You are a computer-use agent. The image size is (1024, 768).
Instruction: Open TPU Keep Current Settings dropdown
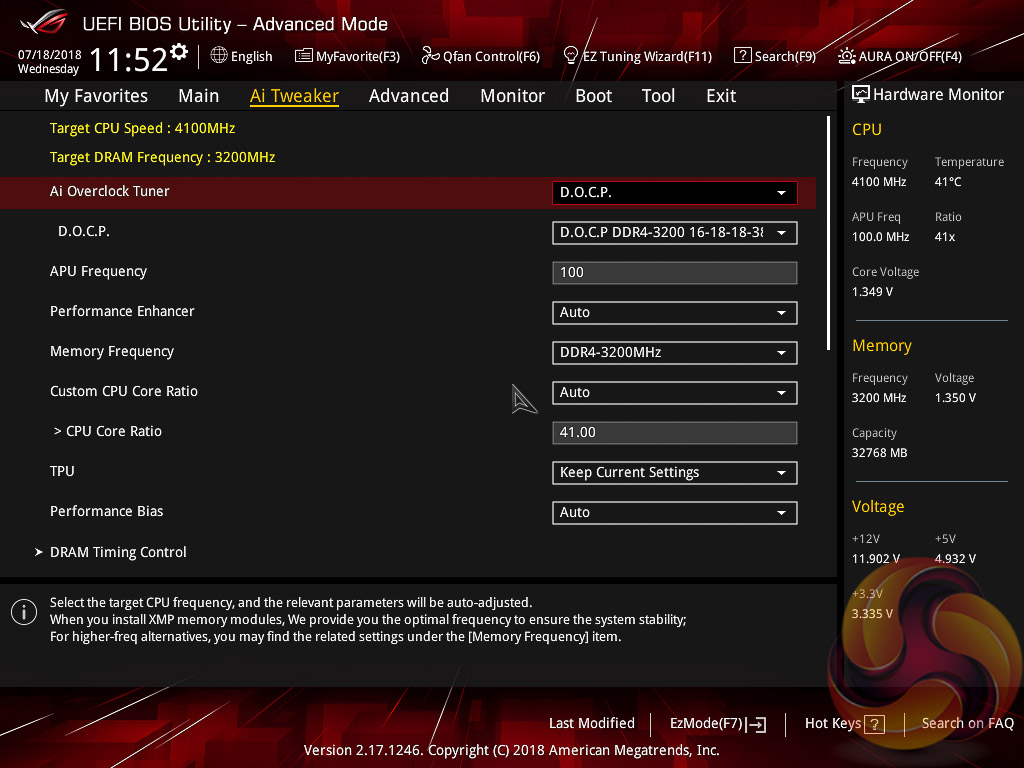click(675, 473)
